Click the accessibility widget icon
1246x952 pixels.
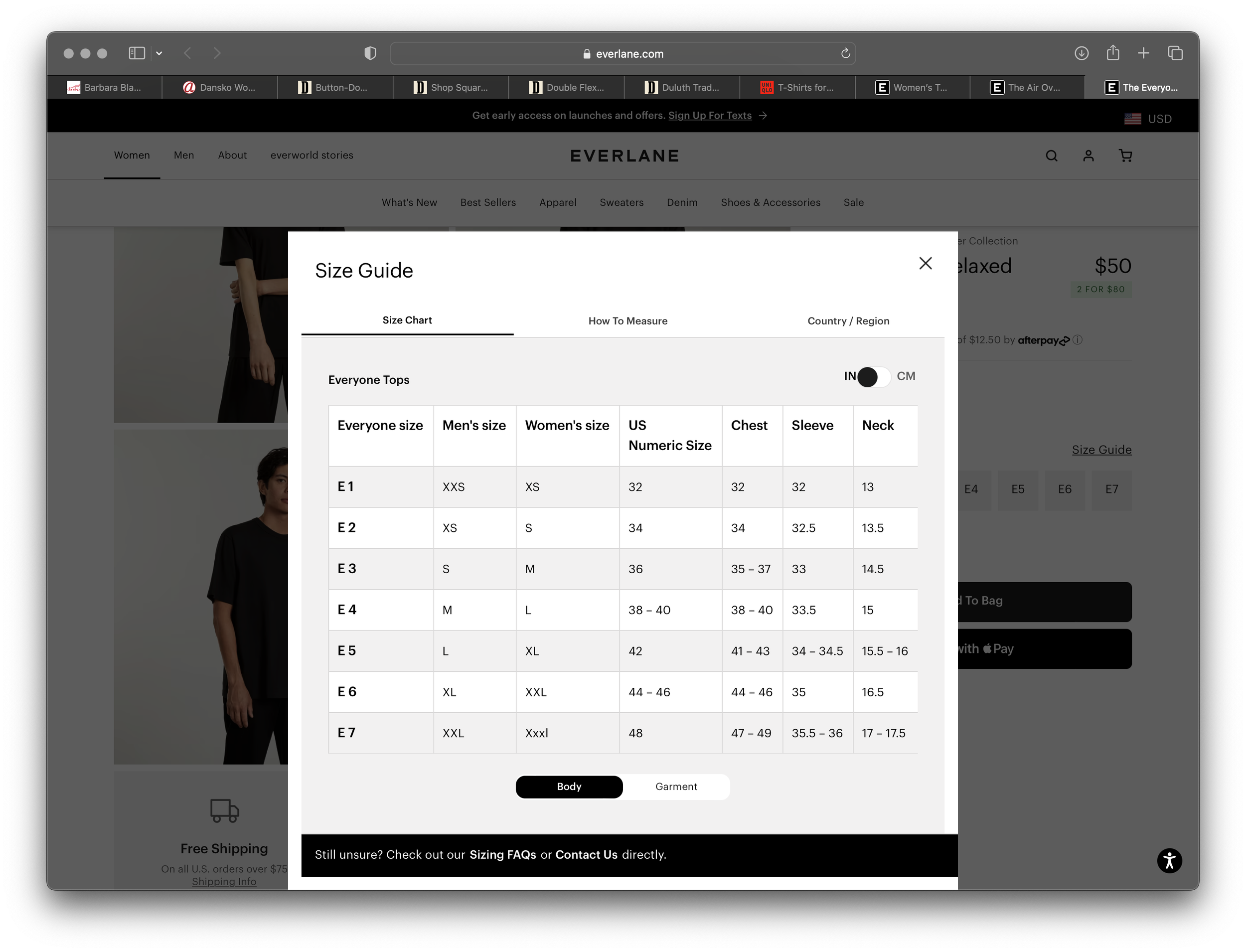(x=1169, y=861)
